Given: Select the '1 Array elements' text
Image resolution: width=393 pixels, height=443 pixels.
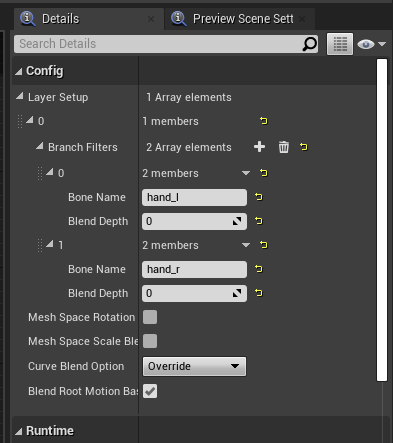Looking at the screenshot, I should tap(189, 97).
